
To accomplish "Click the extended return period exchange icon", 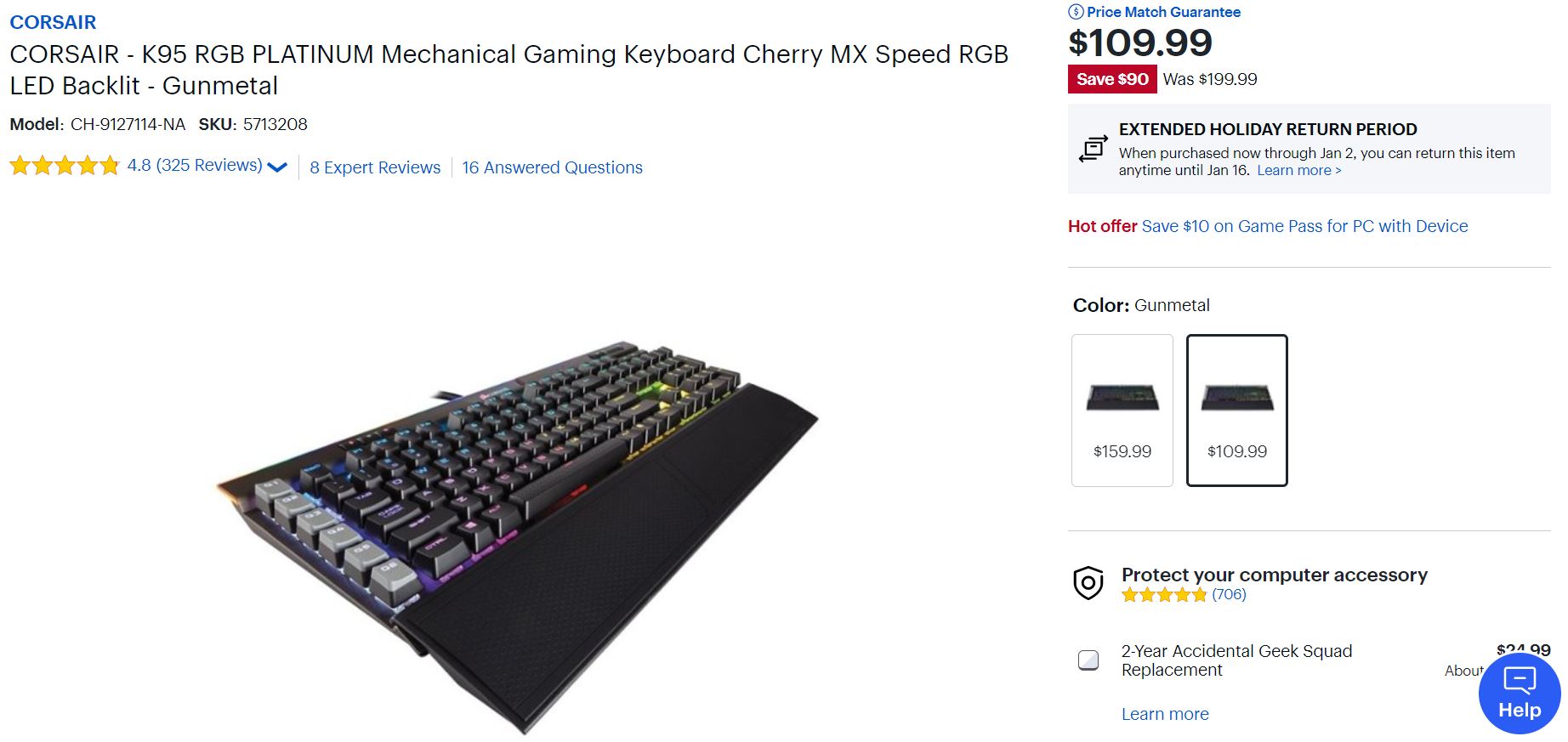I will 1093,149.
